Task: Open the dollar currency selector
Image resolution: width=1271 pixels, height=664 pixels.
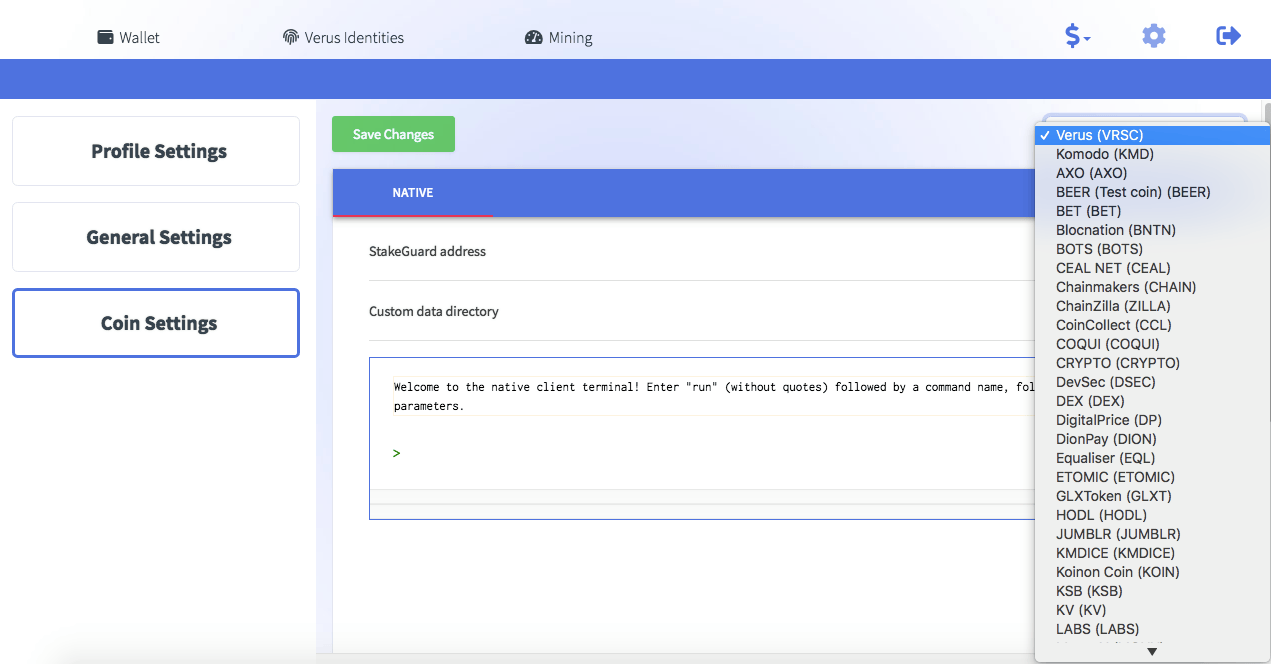Action: (x=1077, y=36)
